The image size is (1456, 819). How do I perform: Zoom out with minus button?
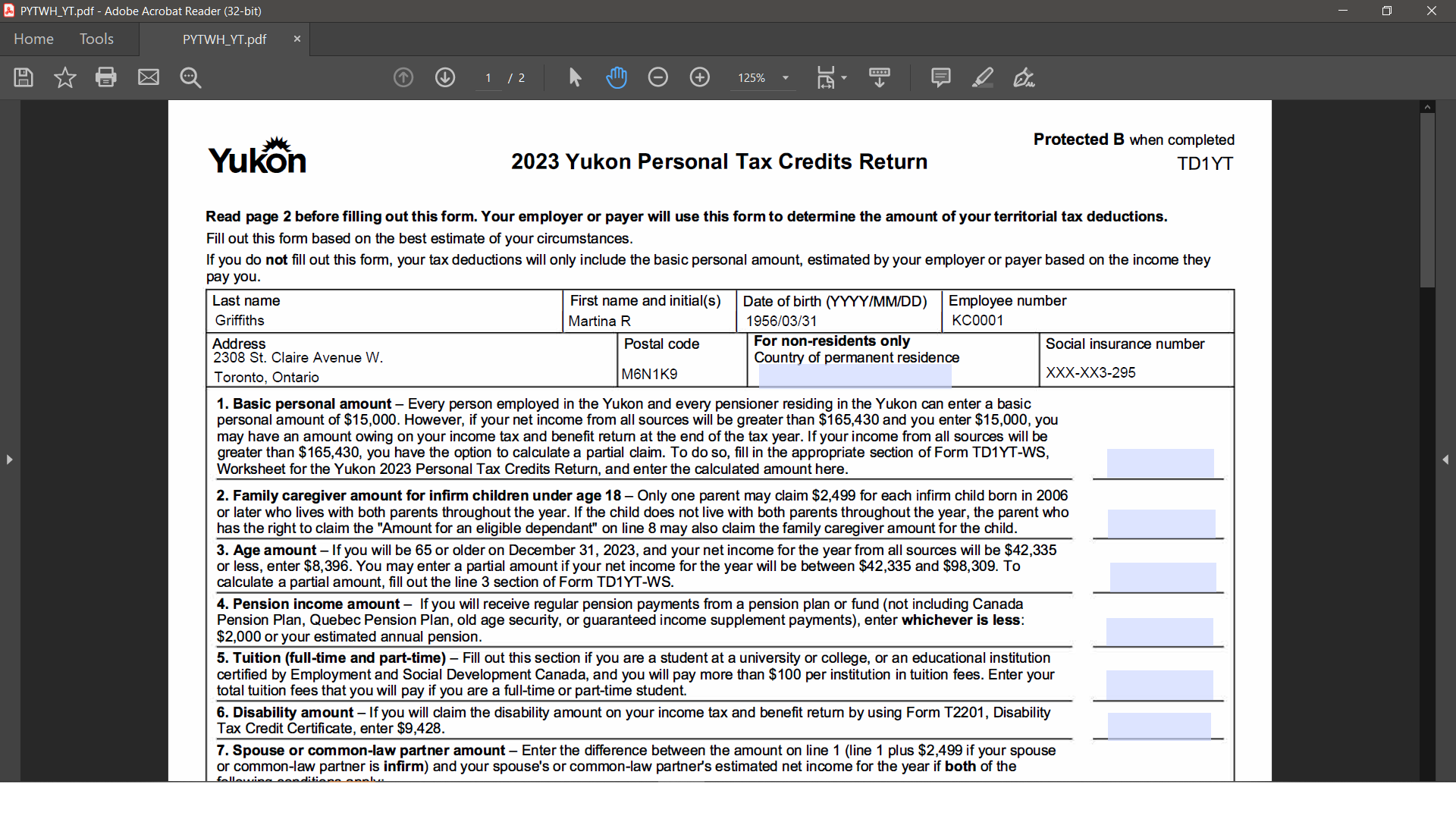pos(658,77)
